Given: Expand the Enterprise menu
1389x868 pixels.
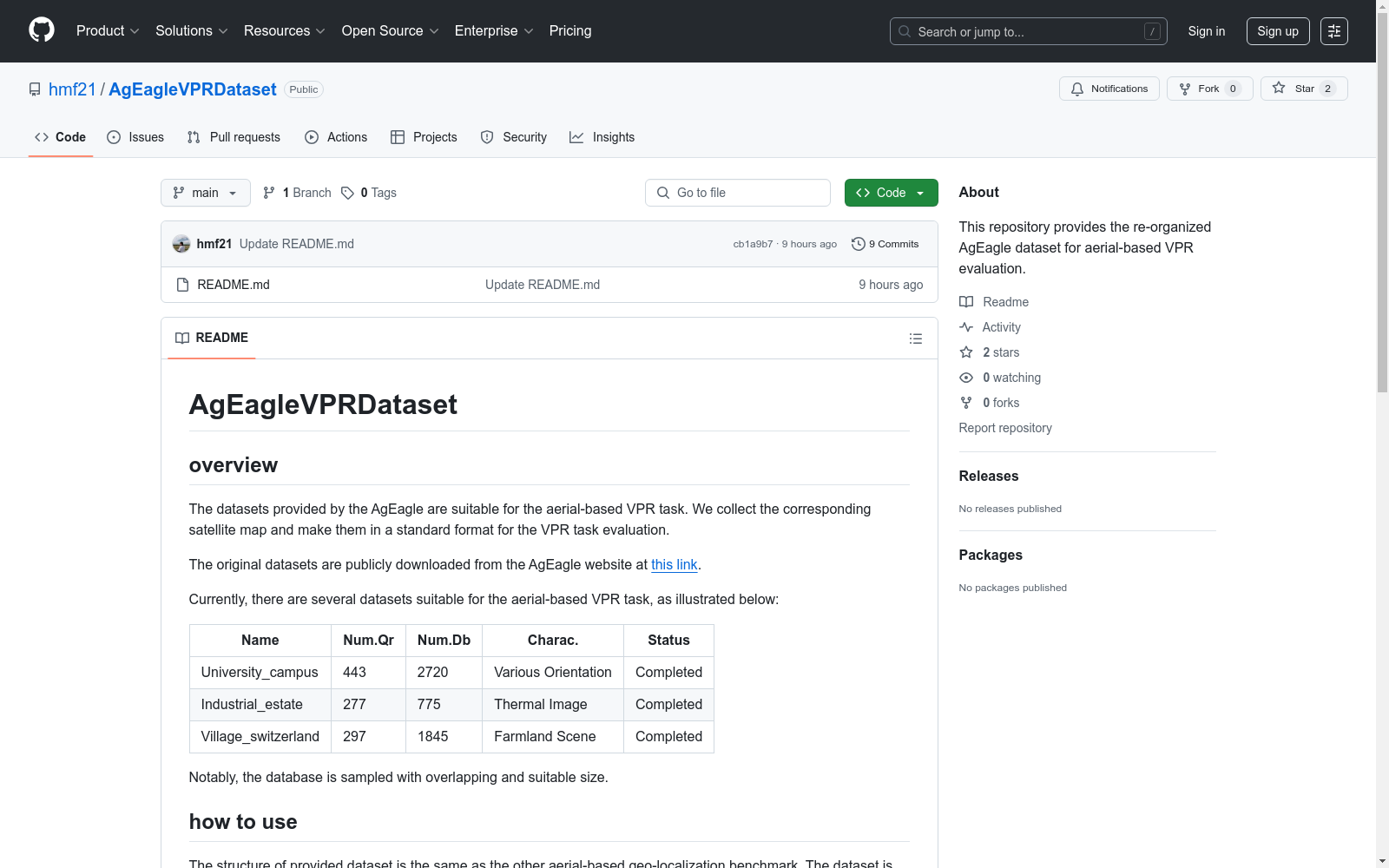Looking at the screenshot, I should [x=494, y=30].
